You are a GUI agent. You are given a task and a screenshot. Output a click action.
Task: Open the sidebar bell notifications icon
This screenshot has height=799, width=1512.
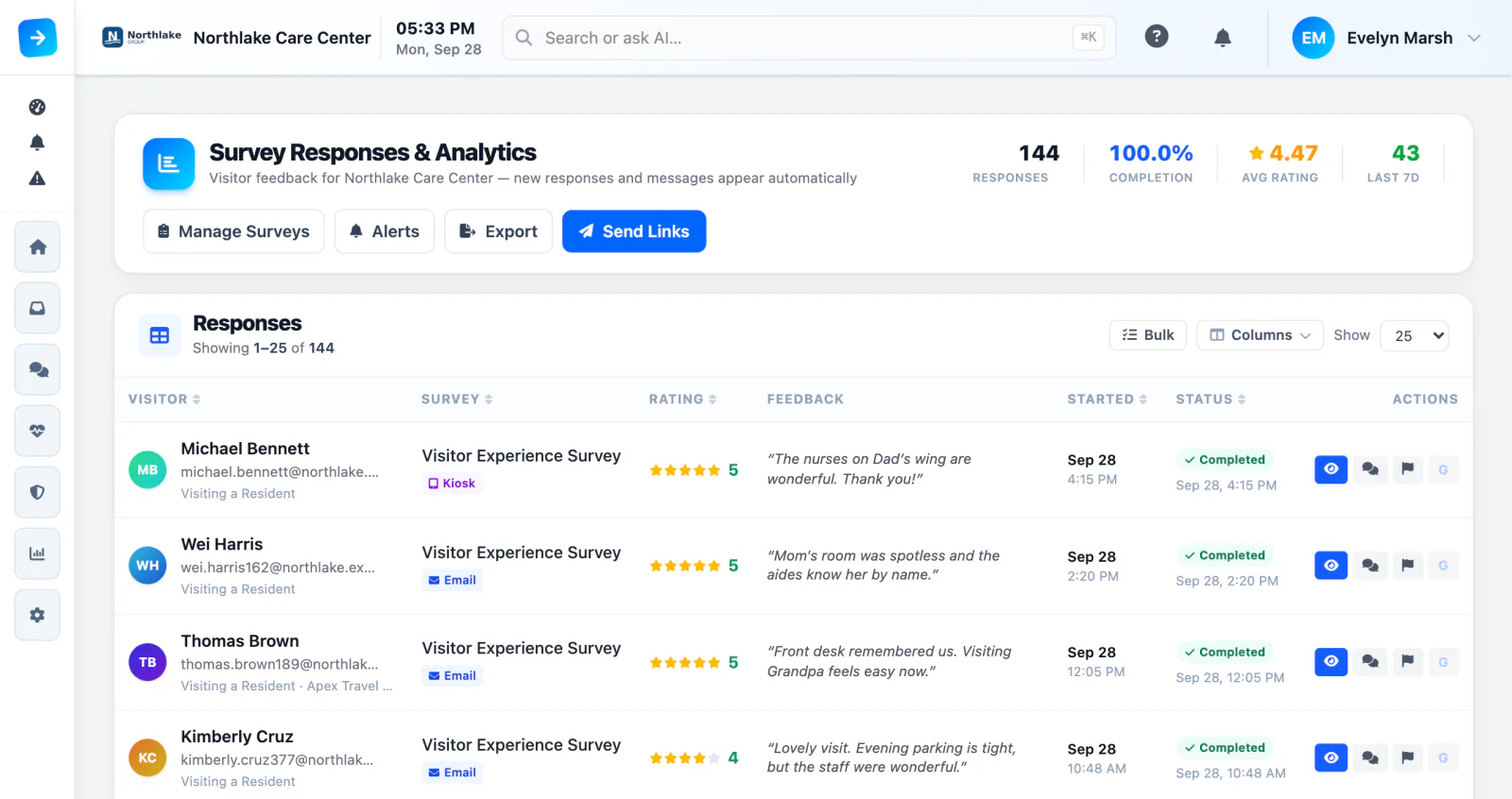37,143
